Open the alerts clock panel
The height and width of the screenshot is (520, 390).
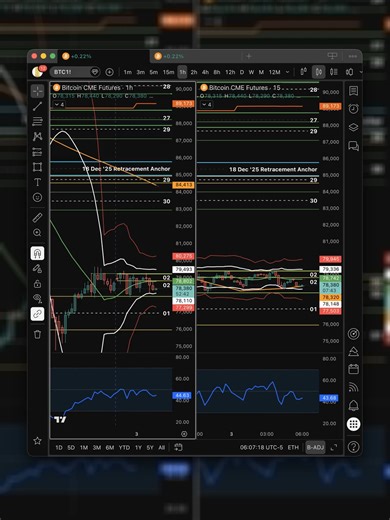pyautogui.click(x=353, y=109)
